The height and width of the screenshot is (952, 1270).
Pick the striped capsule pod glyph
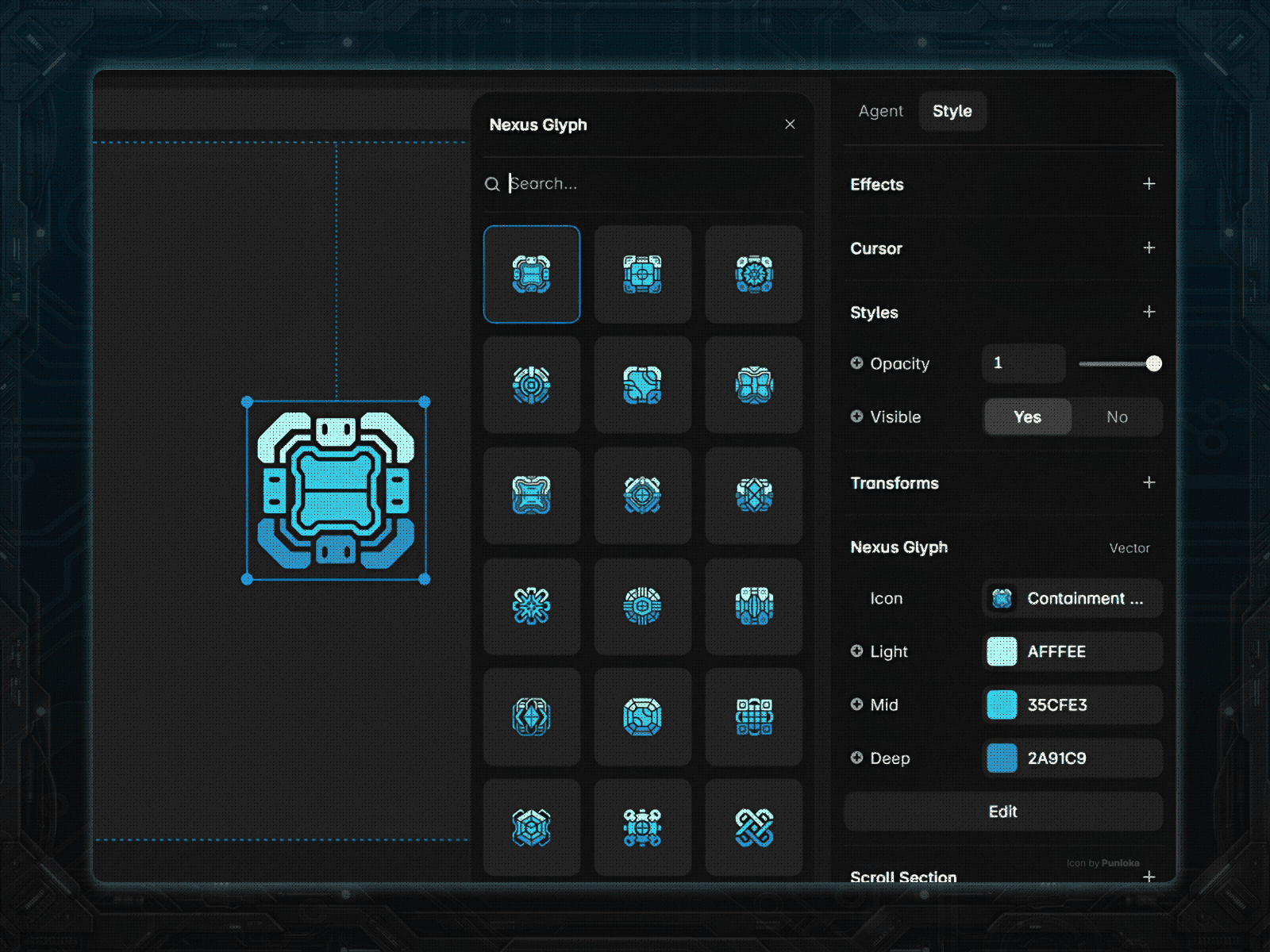754,606
